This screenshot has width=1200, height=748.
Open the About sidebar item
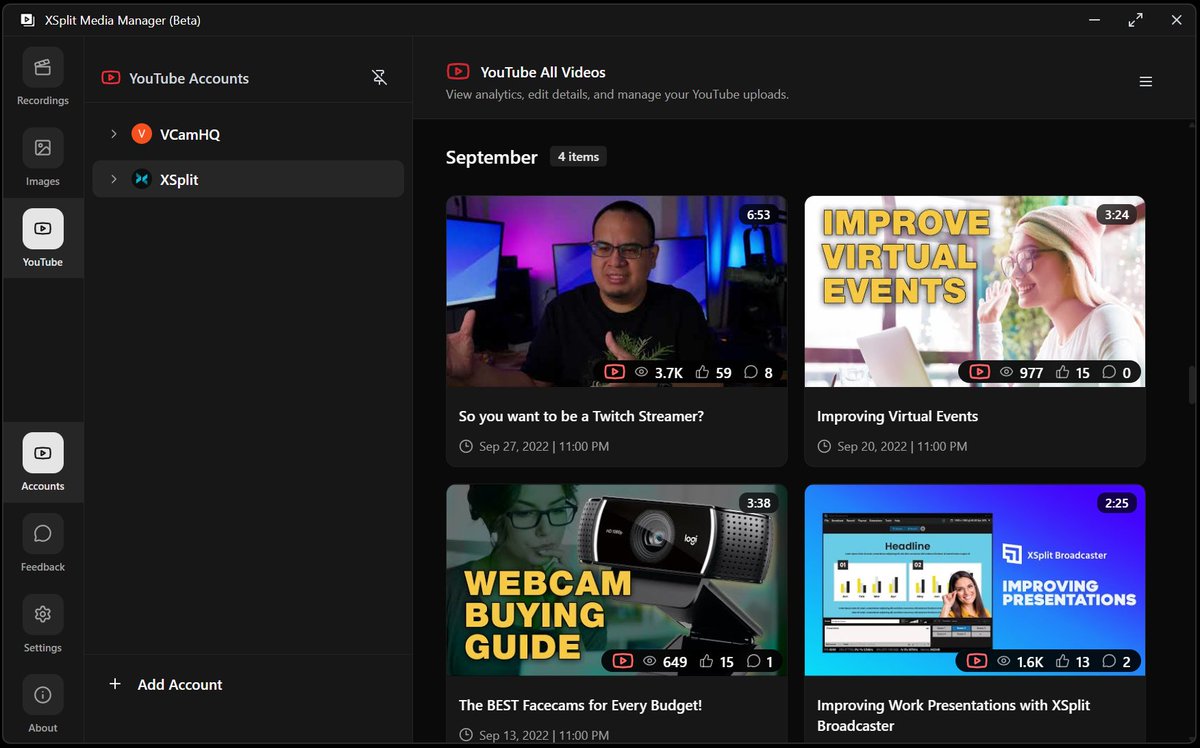click(x=43, y=704)
